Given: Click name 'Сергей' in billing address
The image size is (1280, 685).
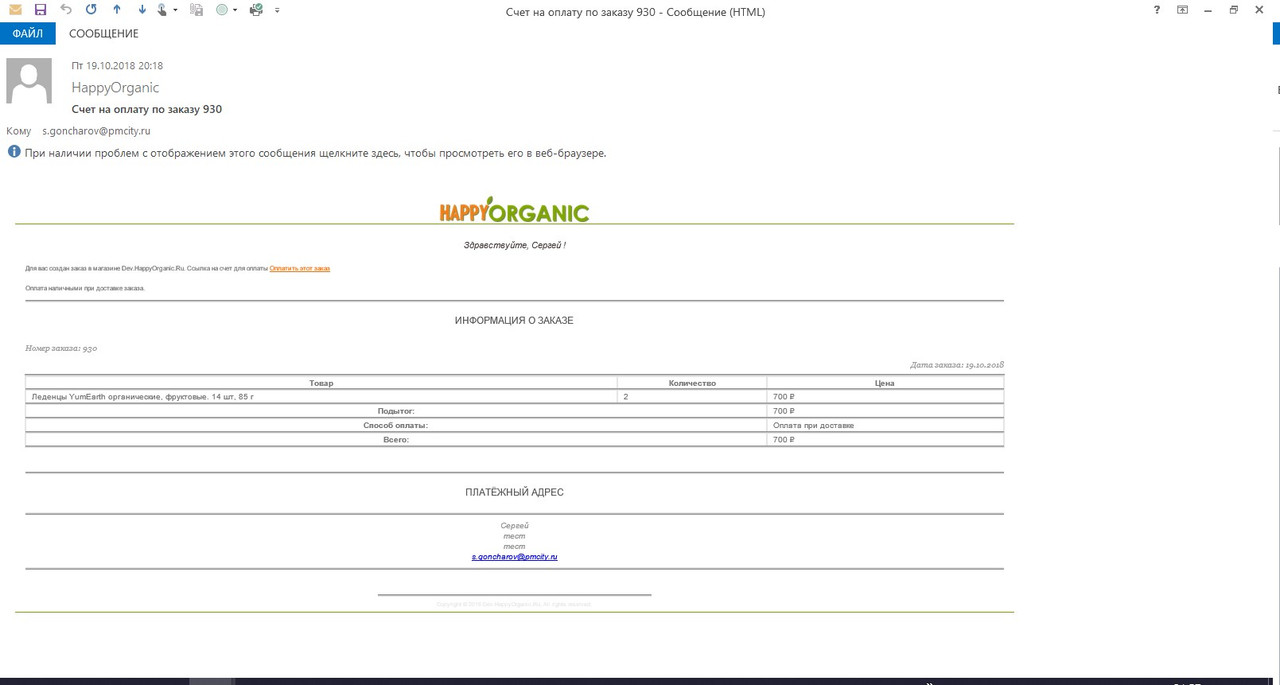Looking at the screenshot, I should (x=514, y=525).
